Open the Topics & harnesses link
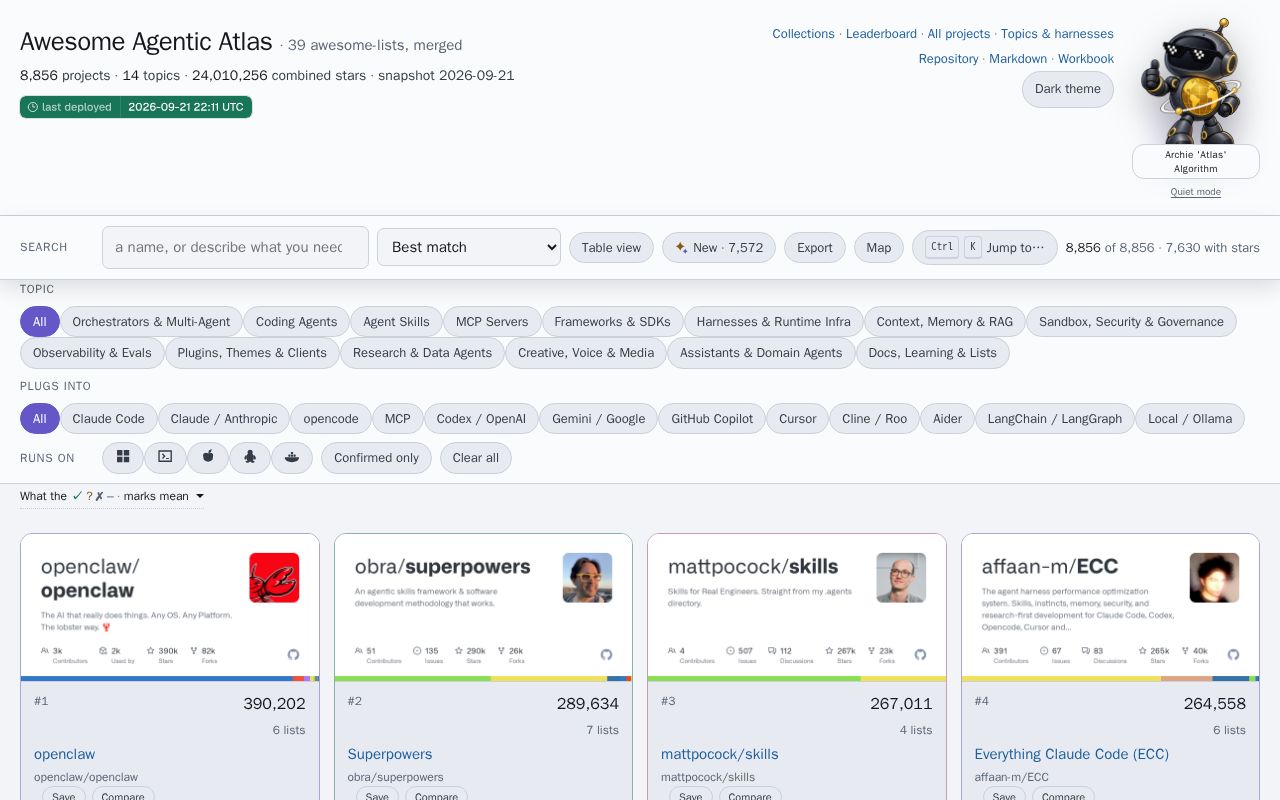This screenshot has height=800, width=1280. 1057,34
